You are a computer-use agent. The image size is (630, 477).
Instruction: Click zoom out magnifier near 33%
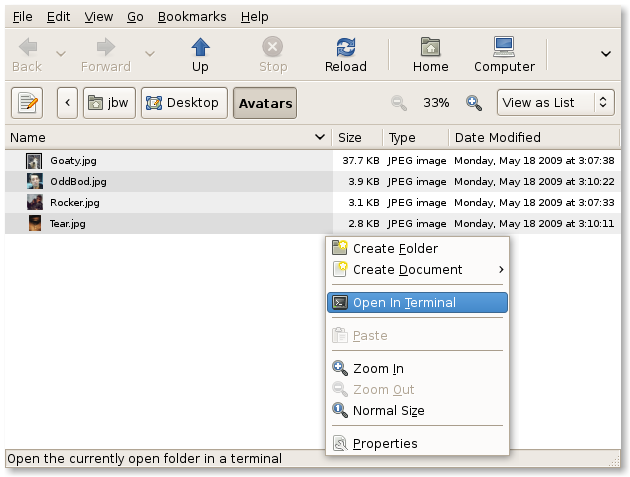point(399,103)
